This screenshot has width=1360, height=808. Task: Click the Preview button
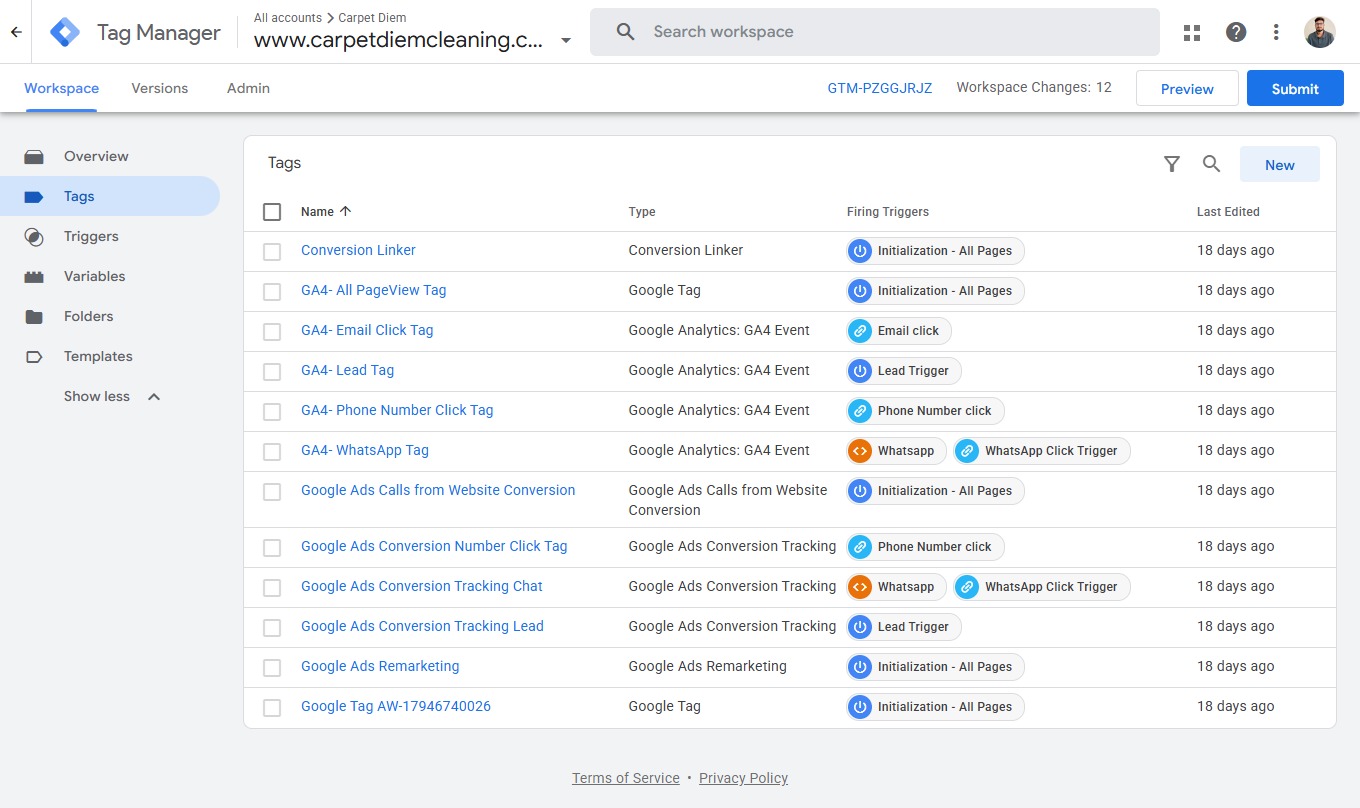click(1187, 88)
